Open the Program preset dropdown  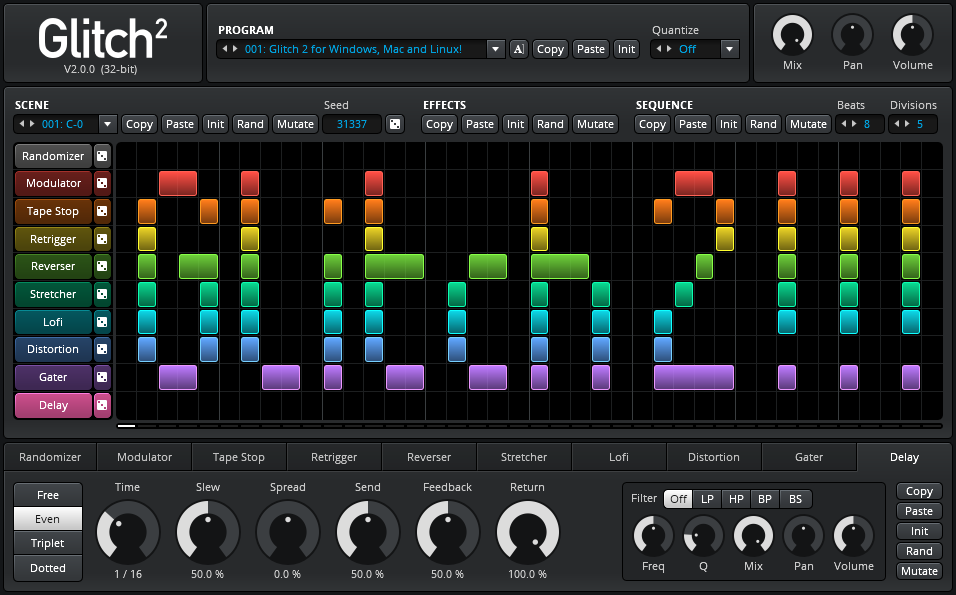pyautogui.click(x=496, y=49)
